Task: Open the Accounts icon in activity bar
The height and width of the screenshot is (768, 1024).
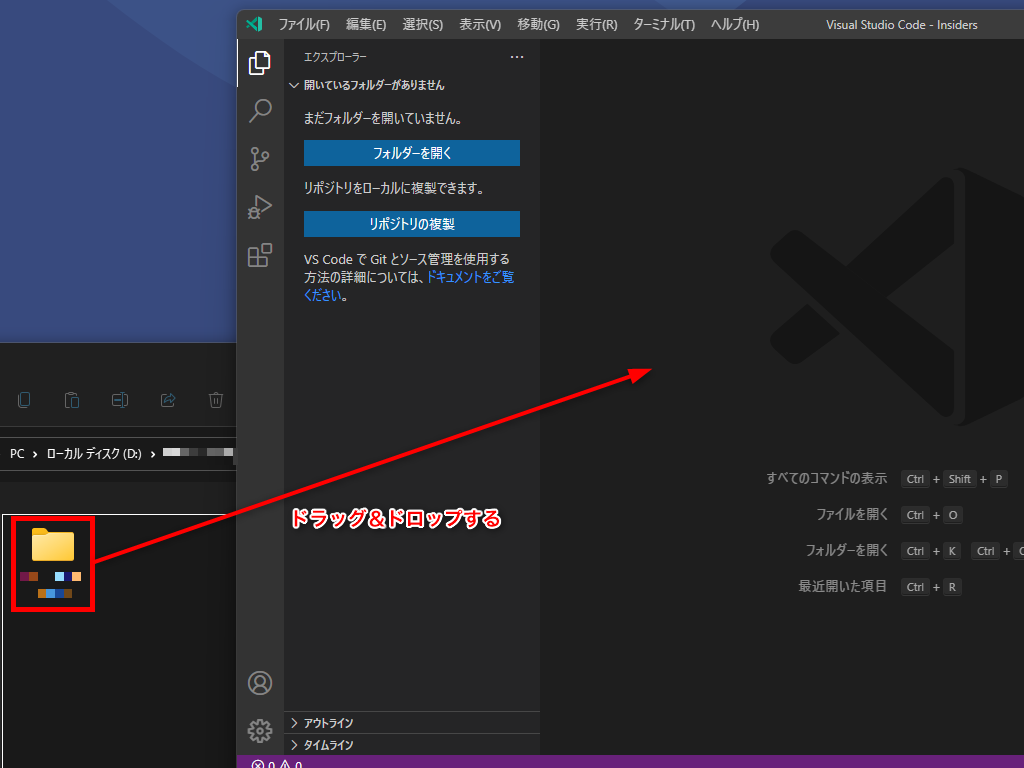Action: click(x=260, y=683)
